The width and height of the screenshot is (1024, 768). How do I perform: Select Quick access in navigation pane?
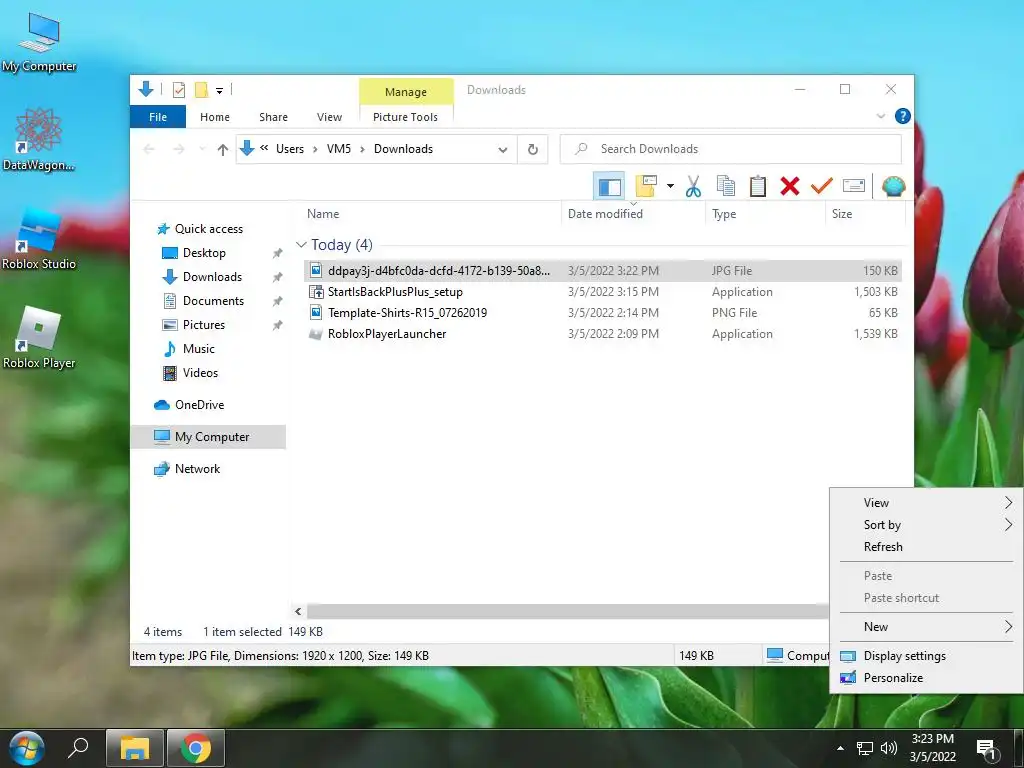point(208,229)
